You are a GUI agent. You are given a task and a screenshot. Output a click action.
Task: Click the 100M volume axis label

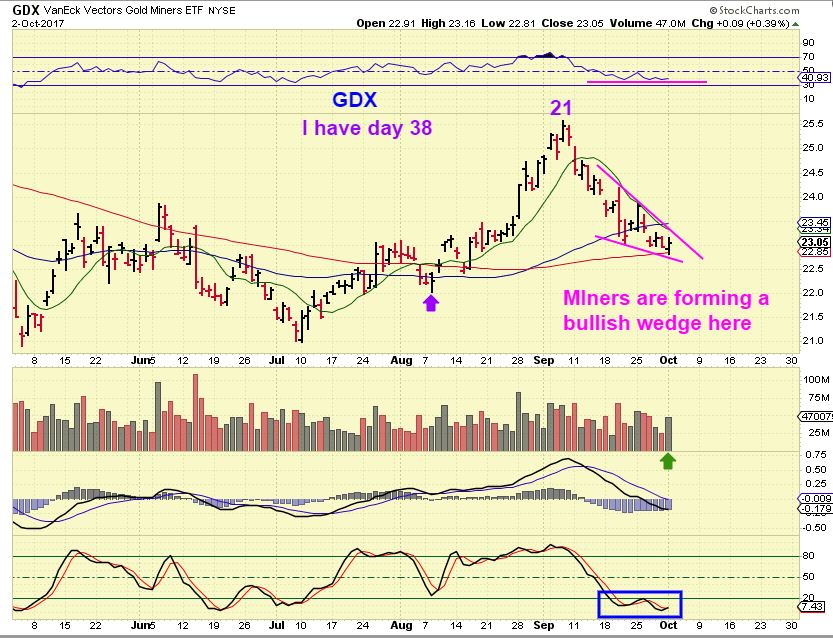(816, 380)
